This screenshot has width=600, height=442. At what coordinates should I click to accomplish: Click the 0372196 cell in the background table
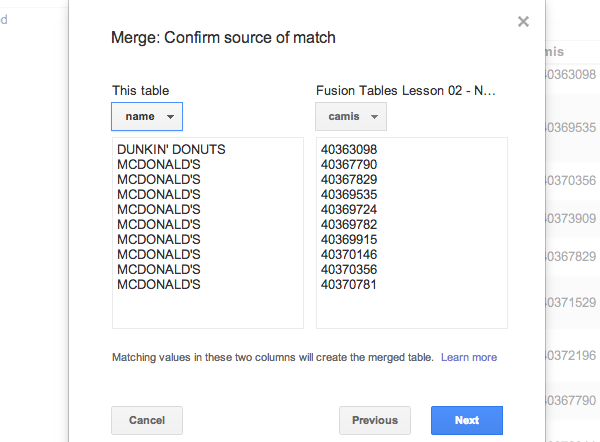coord(571,355)
